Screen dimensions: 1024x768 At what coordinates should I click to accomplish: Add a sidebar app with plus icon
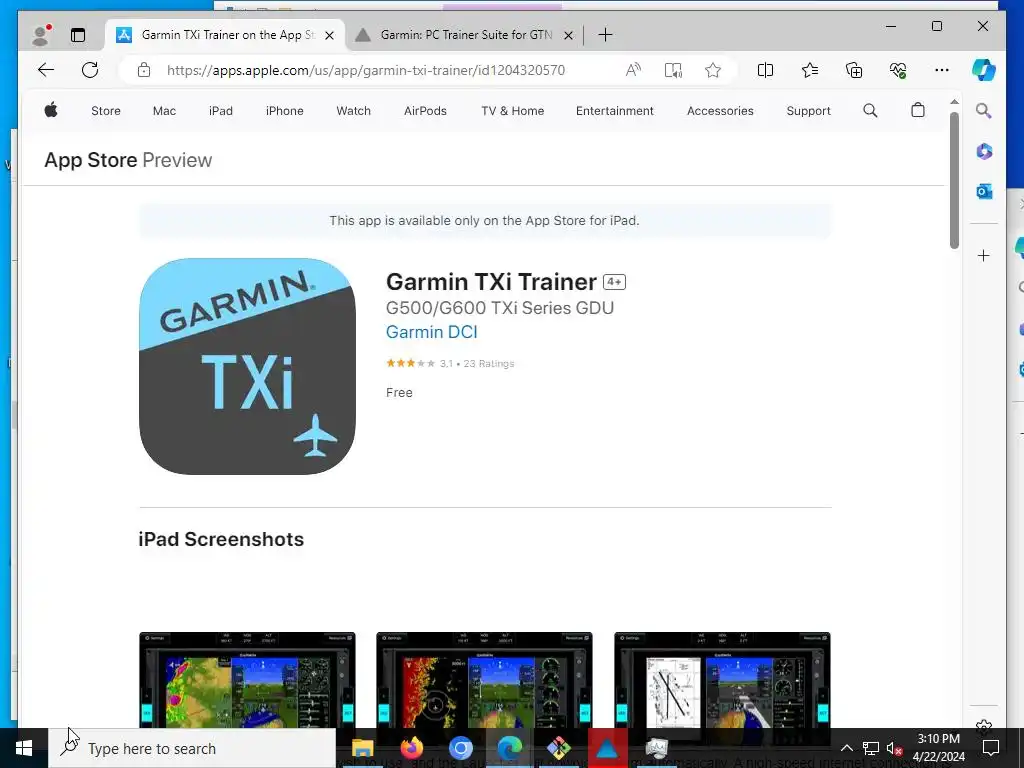tap(984, 255)
